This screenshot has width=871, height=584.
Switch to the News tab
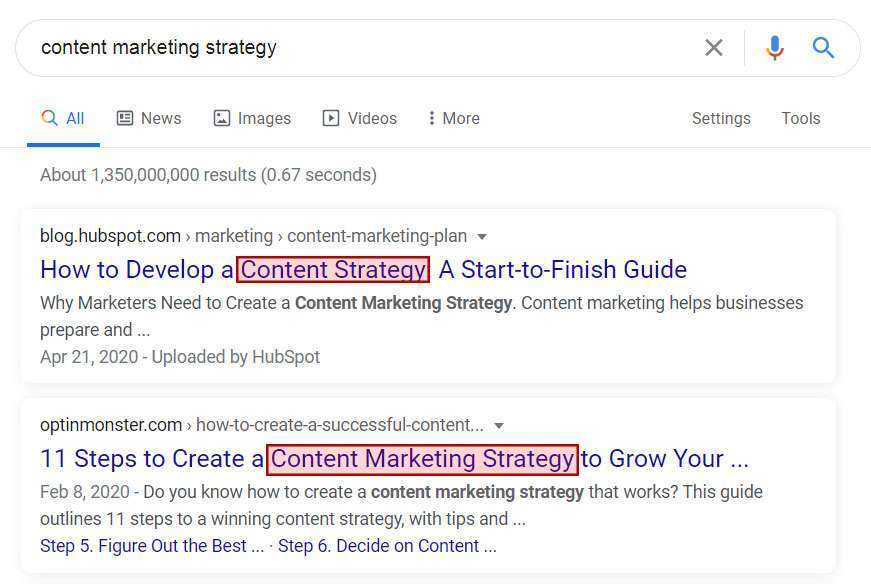(x=149, y=118)
